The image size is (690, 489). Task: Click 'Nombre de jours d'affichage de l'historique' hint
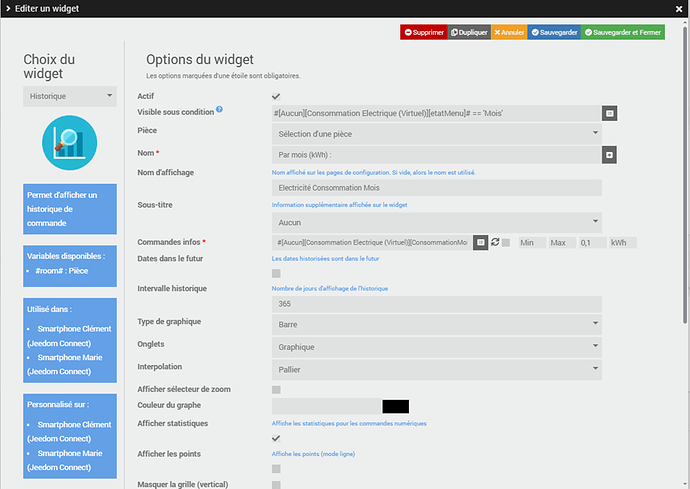(x=330, y=288)
